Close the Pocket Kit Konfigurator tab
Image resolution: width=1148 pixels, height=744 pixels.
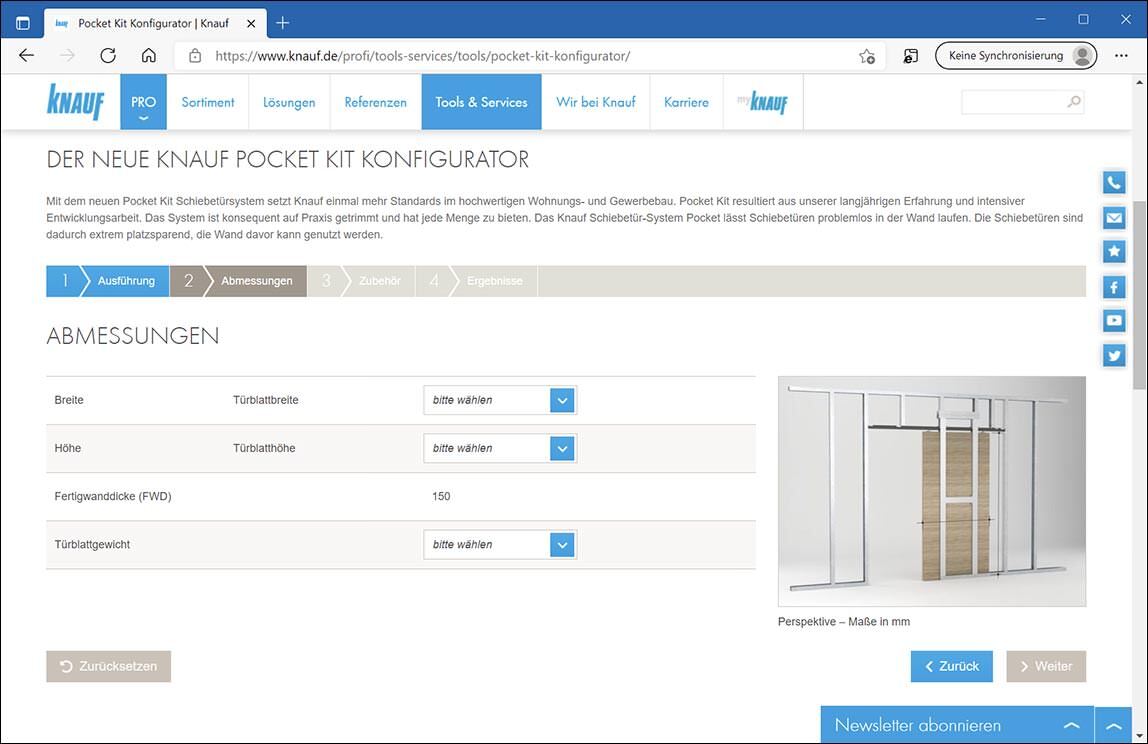(251, 23)
